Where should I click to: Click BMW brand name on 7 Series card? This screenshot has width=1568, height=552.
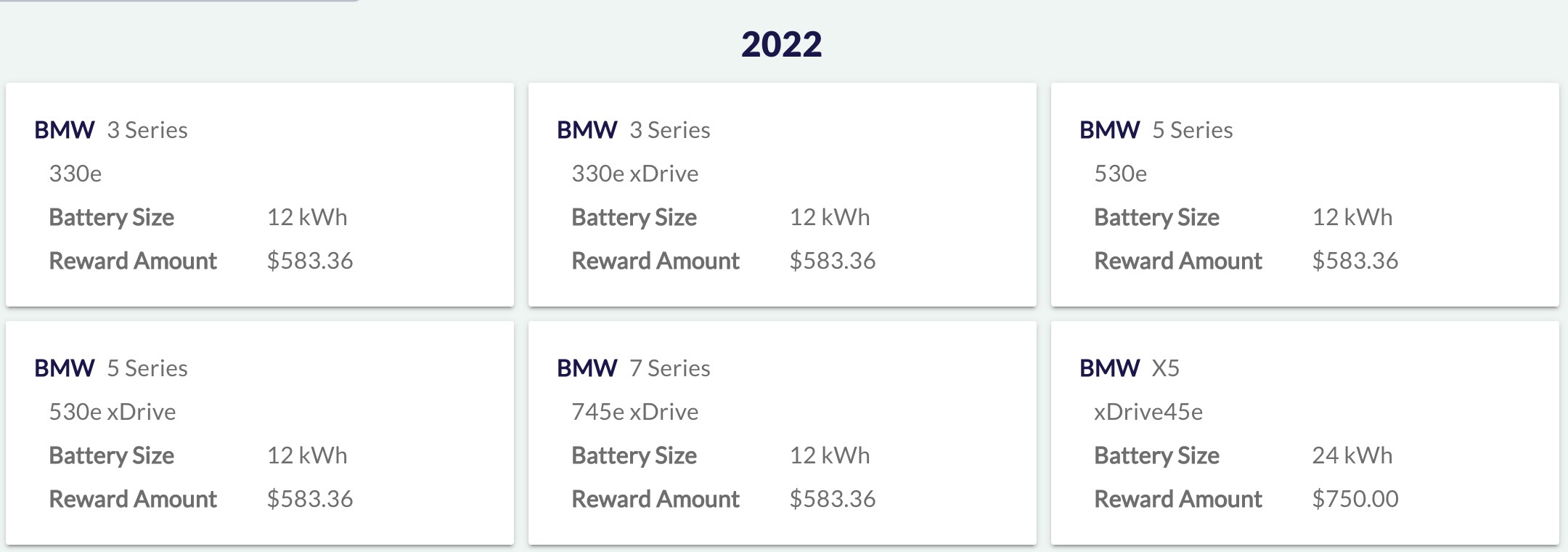[x=587, y=368]
